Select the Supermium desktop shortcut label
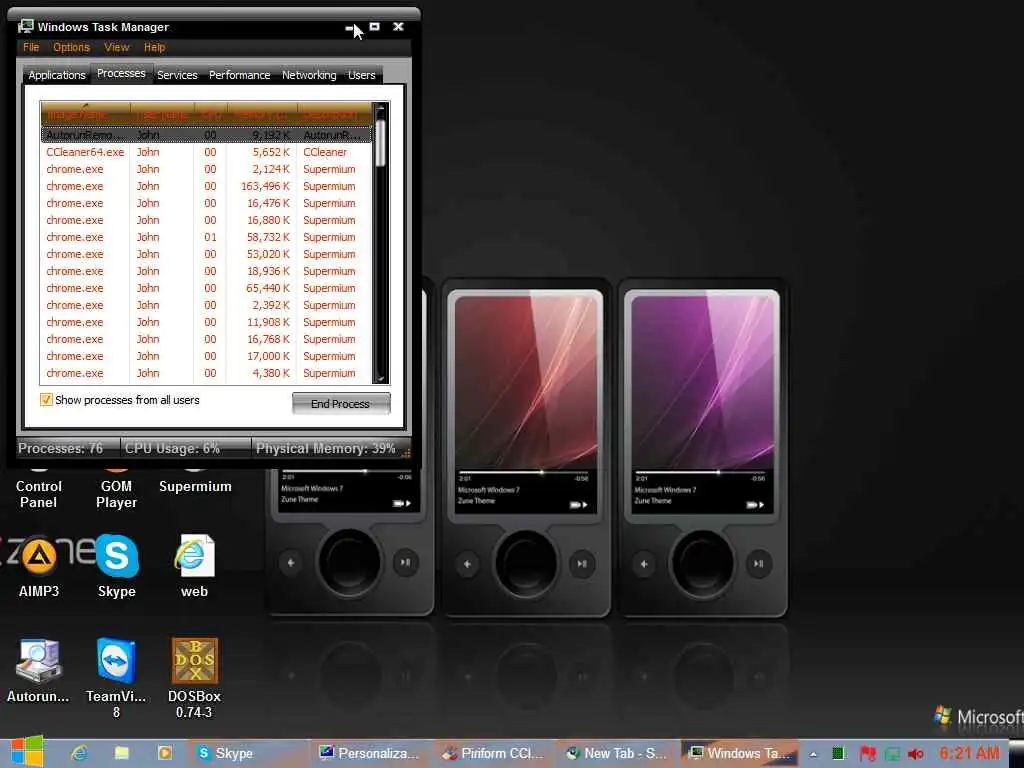 click(195, 487)
